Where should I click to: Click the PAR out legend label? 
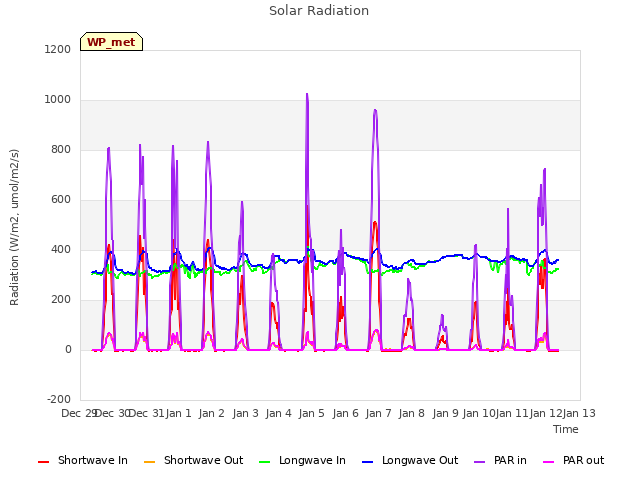click(583, 460)
